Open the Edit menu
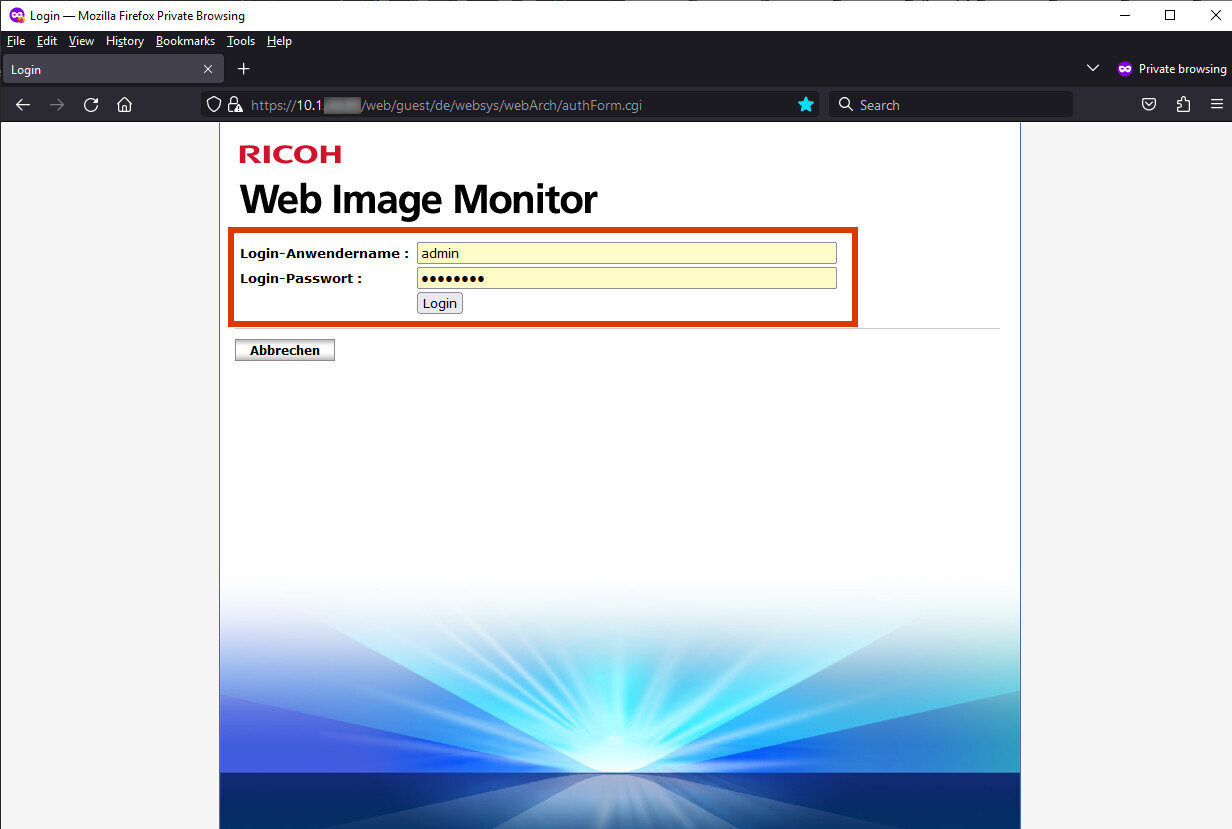 47,41
